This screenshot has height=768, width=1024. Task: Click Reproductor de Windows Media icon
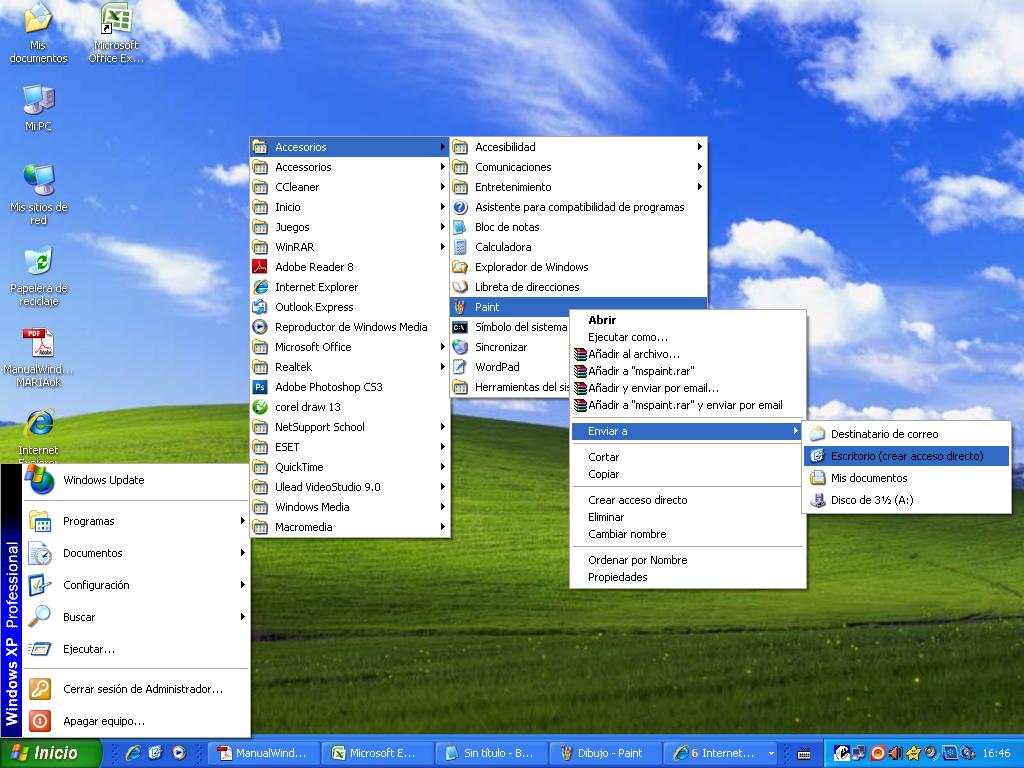(260, 327)
